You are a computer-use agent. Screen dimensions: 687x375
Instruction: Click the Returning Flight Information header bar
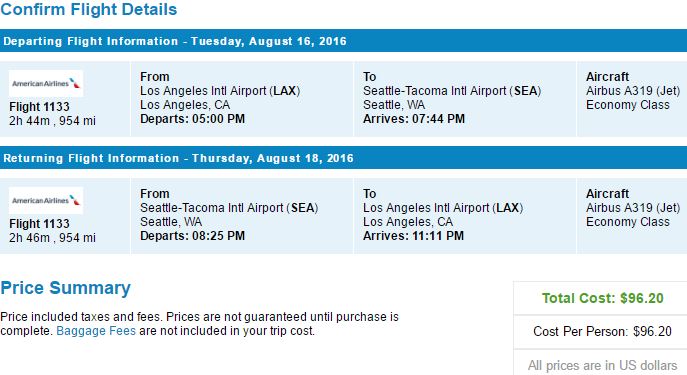[344, 158]
